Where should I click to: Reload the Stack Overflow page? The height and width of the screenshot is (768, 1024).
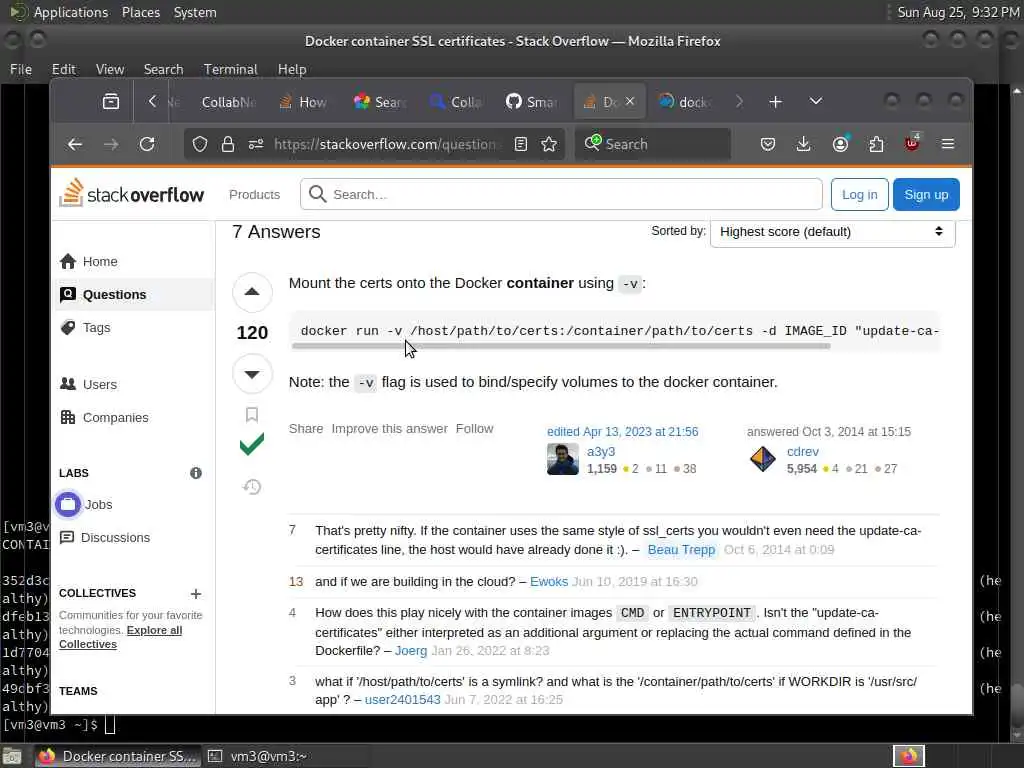click(x=147, y=144)
